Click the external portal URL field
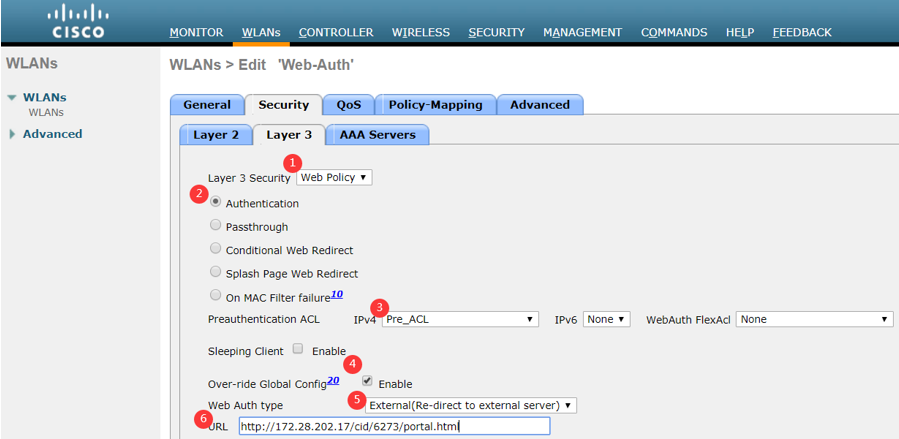This screenshot has width=899, height=439. click(394, 427)
